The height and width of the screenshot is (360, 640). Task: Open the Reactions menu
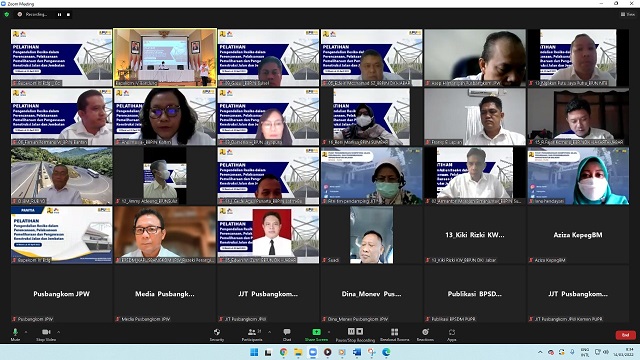tap(425, 334)
